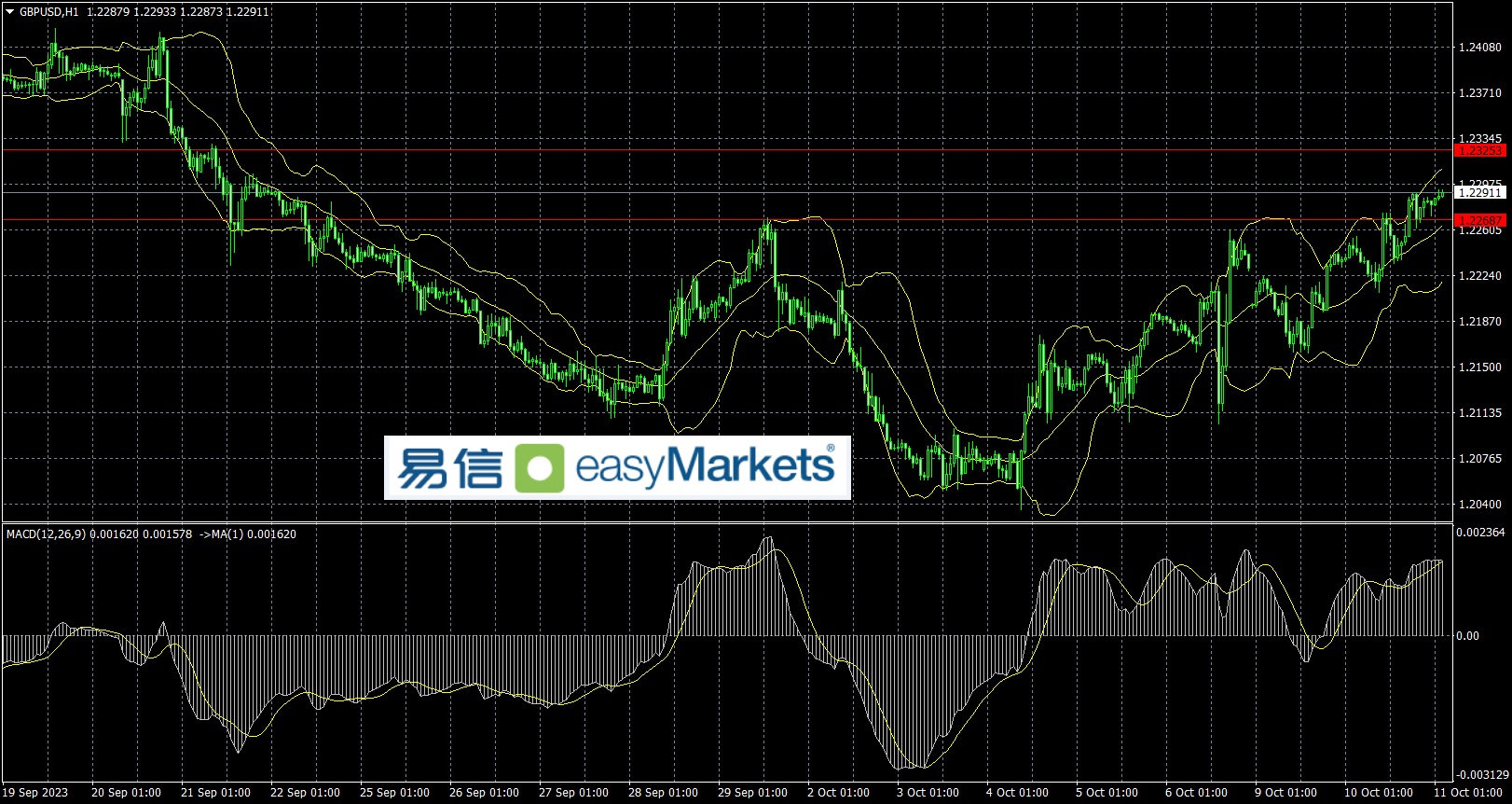Viewport: 1512px width, 804px height.
Task: Click the 27 Sep 01:00 time label
Action: click(573, 793)
